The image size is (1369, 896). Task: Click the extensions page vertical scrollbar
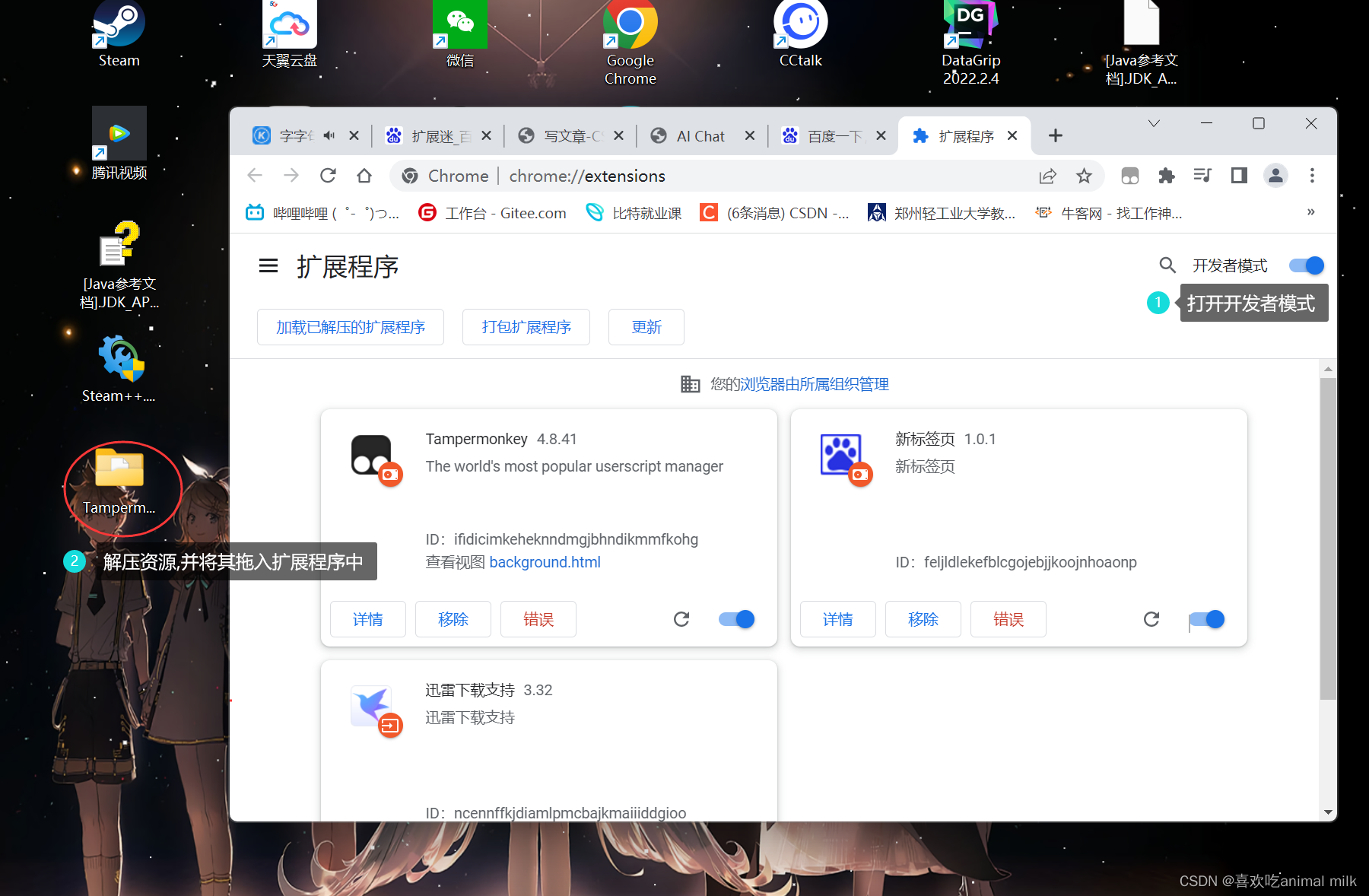tap(1328, 538)
